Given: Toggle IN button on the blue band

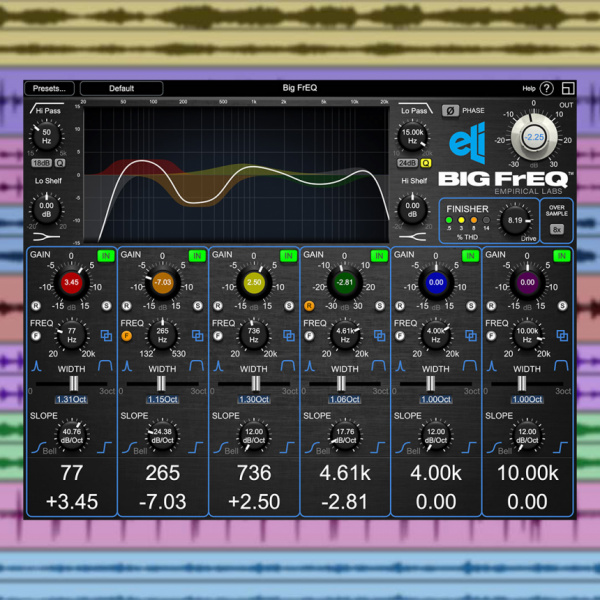Looking at the screenshot, I should [x=470, y=256].
